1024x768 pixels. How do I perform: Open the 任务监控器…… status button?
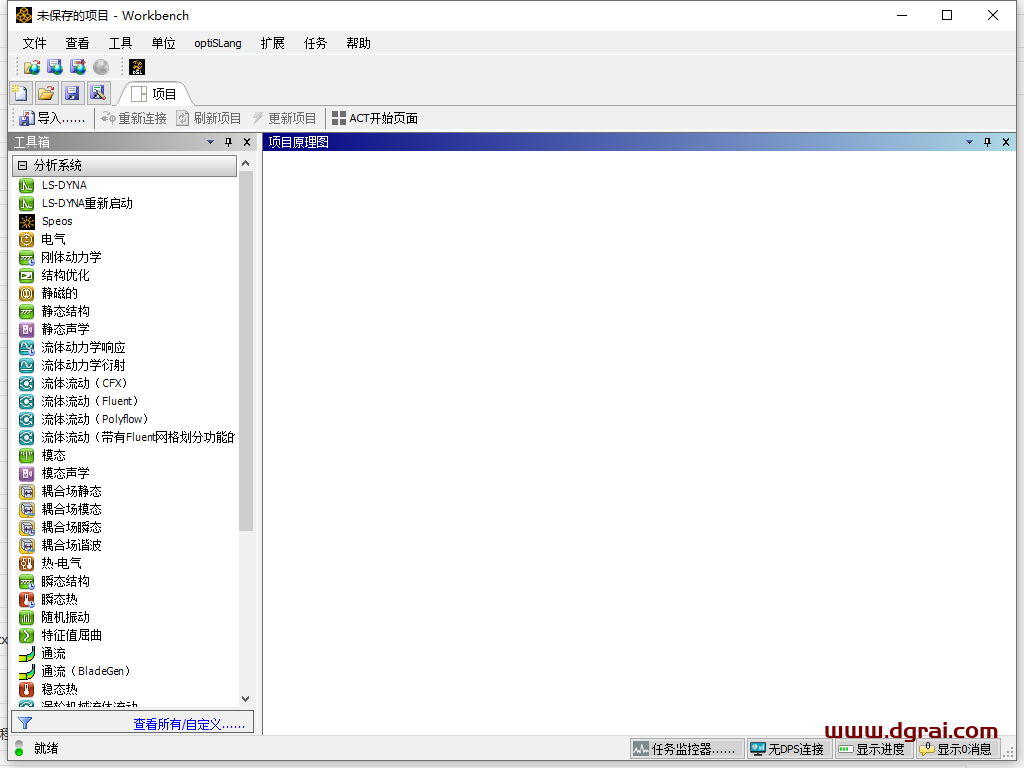[687, 749]
